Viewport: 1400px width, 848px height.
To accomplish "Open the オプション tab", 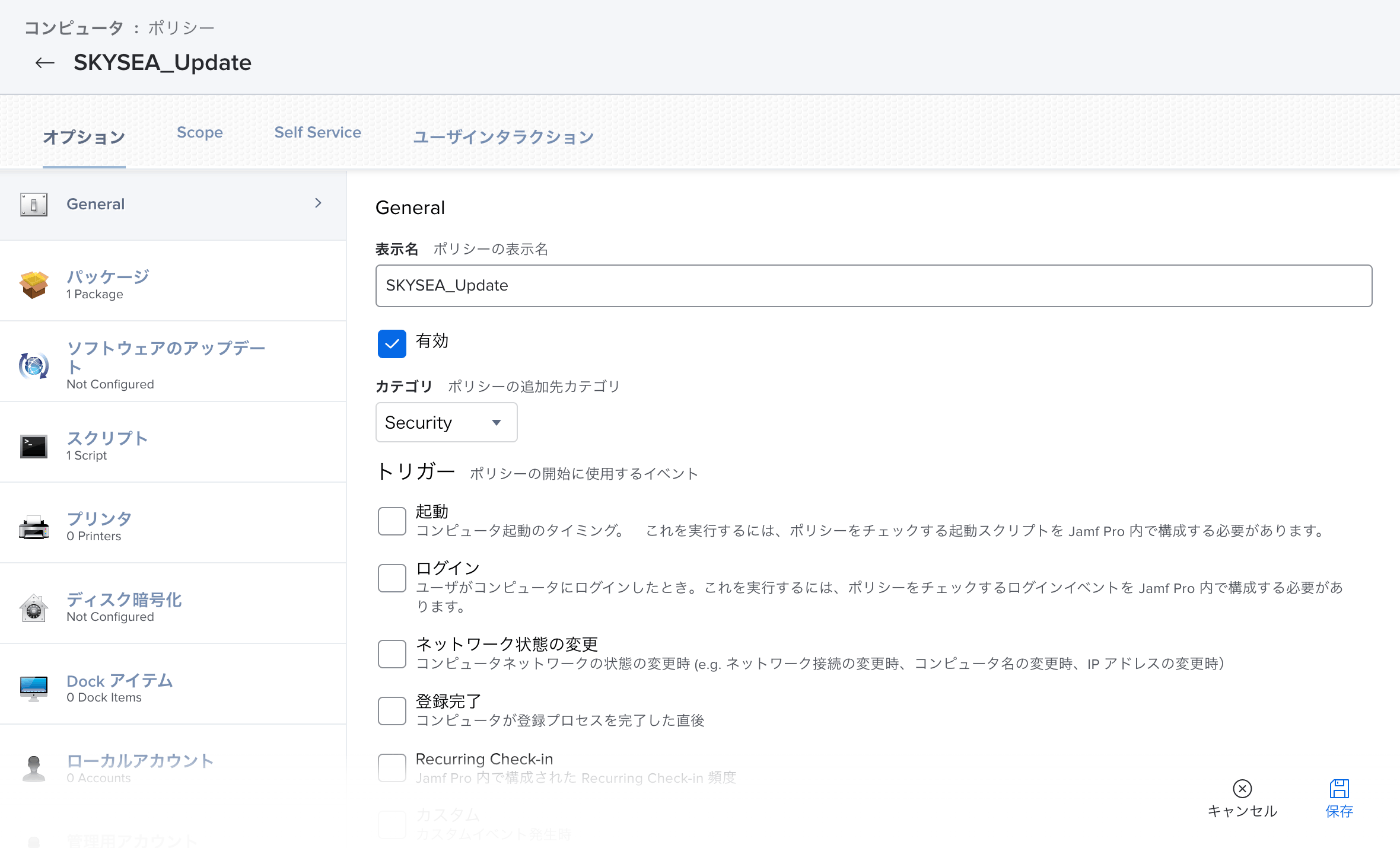I will 84,137.
